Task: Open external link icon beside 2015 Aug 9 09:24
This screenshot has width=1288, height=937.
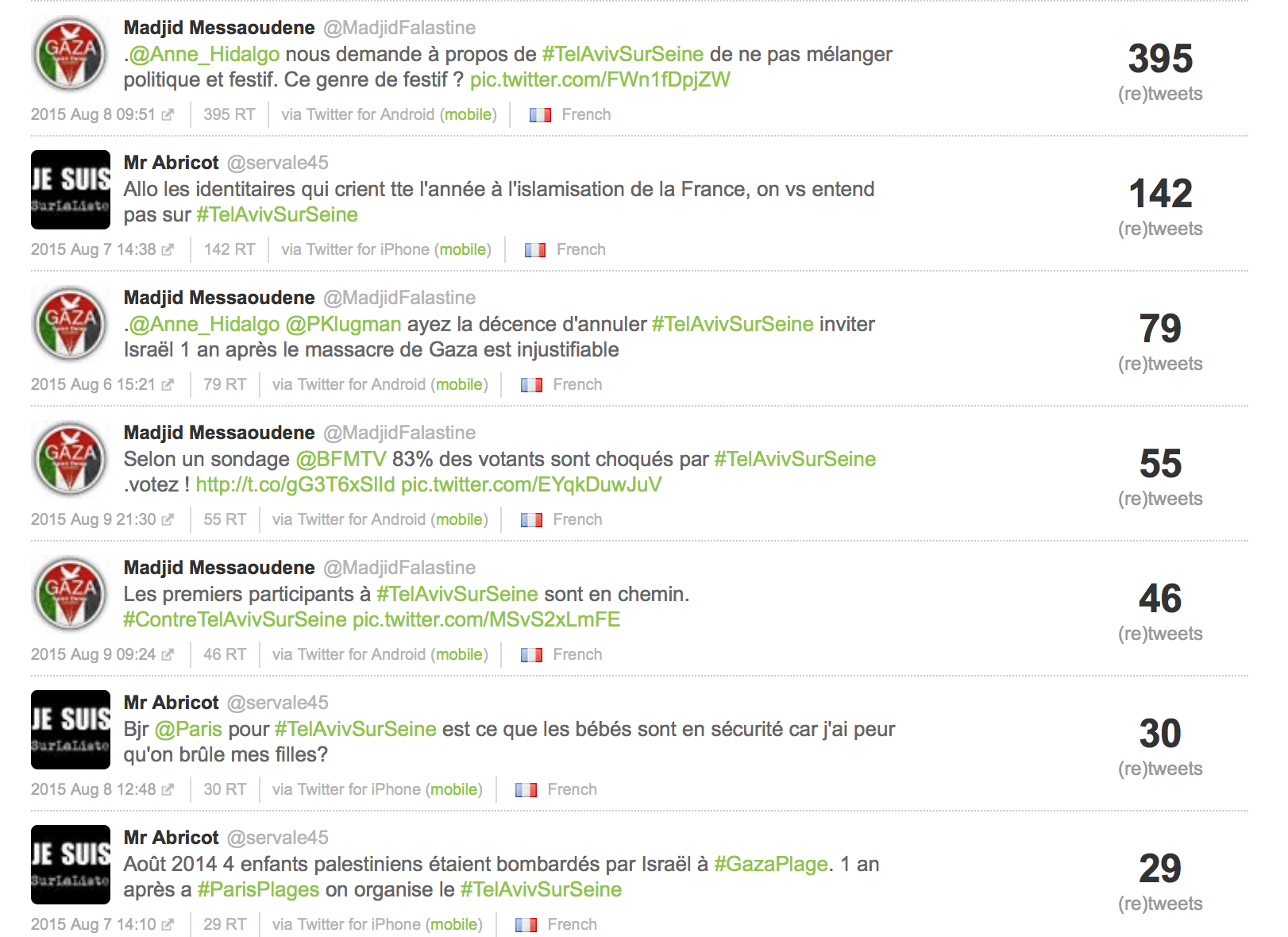Action: pyautogui.click(x=168, y=655)
